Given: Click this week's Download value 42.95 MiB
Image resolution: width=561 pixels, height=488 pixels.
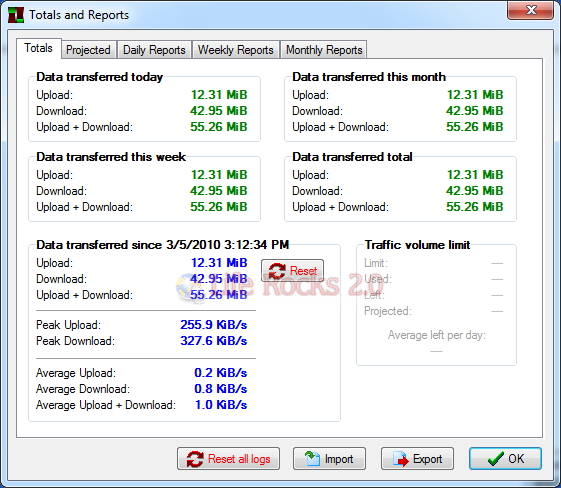Looking at the screenshot, I should (x=219, y=191).
